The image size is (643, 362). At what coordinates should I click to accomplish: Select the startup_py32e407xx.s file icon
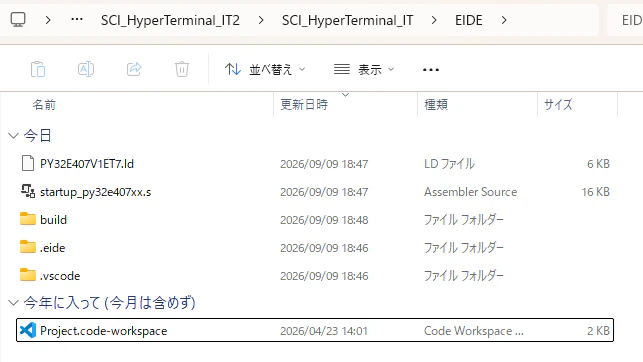click(28, 191)
